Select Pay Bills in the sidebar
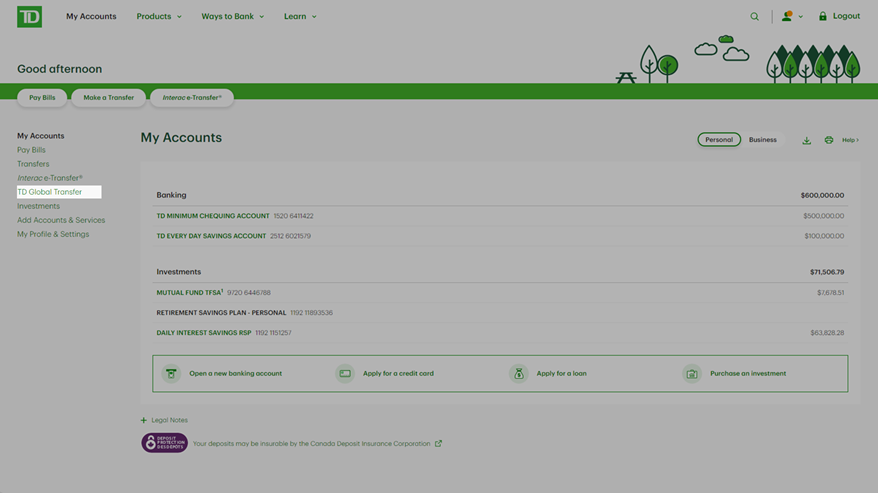The height and width of the screenshot is (493, 878). pos(31,150)
